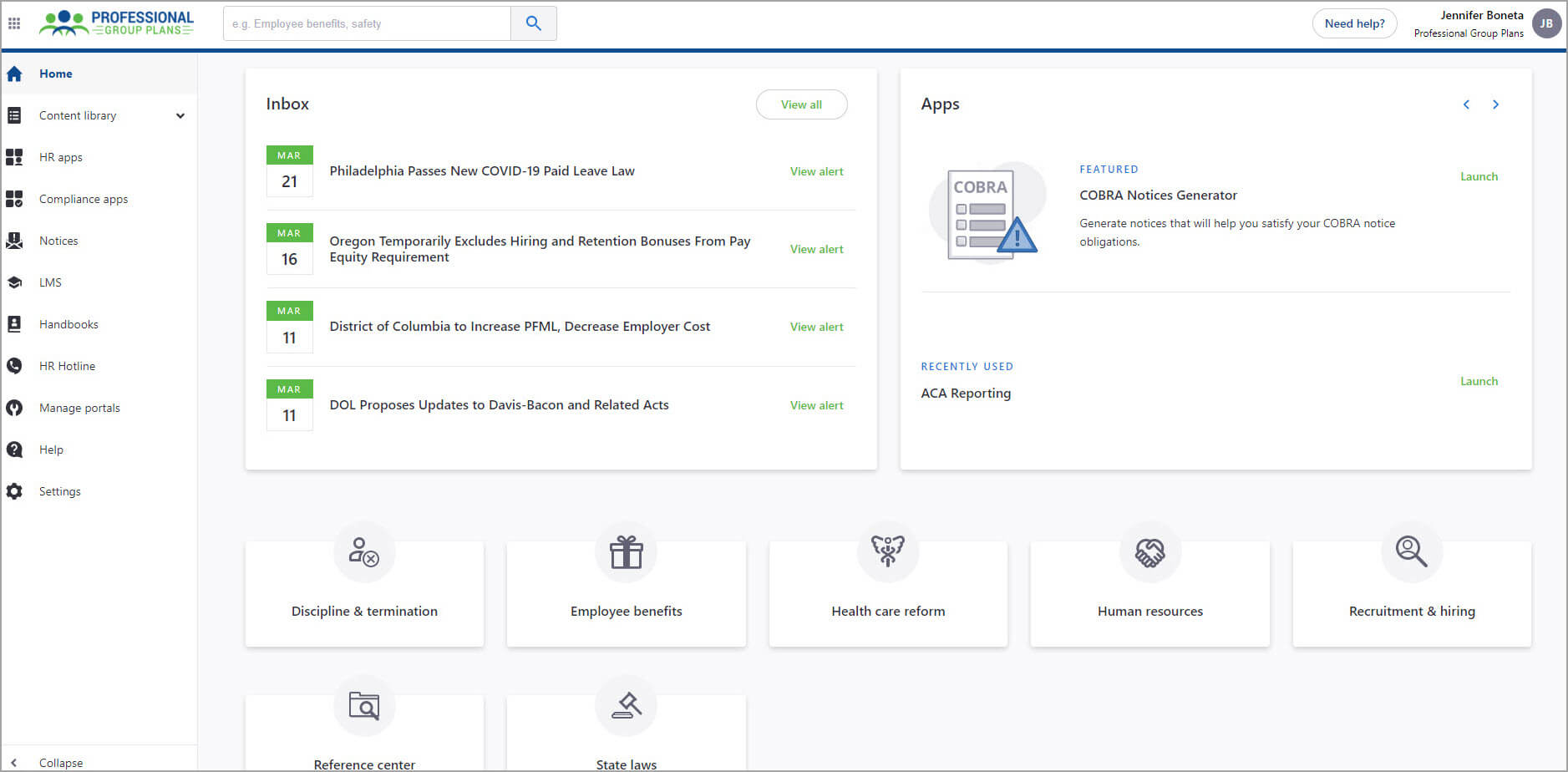Open the Human resources handshake icon
The width and height of the screenshot is (1568, 772).
[x=1149, y=552]
